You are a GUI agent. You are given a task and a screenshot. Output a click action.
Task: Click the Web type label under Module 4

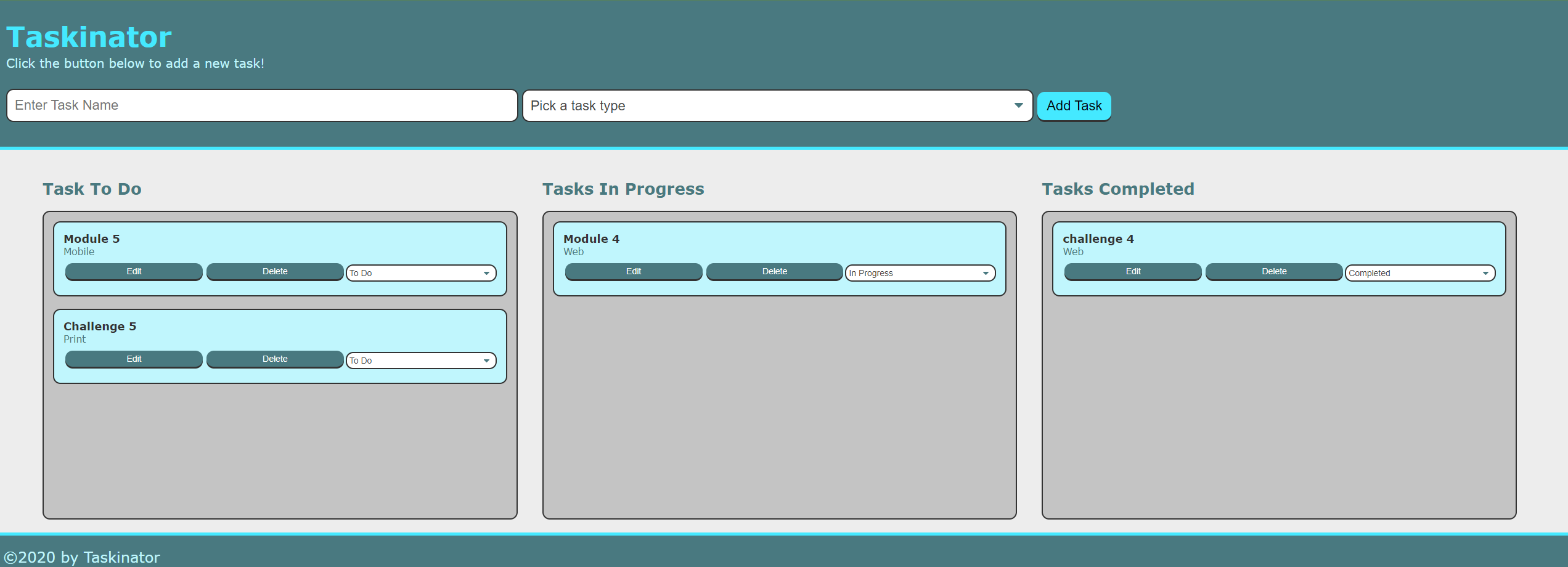coord(573,251)
